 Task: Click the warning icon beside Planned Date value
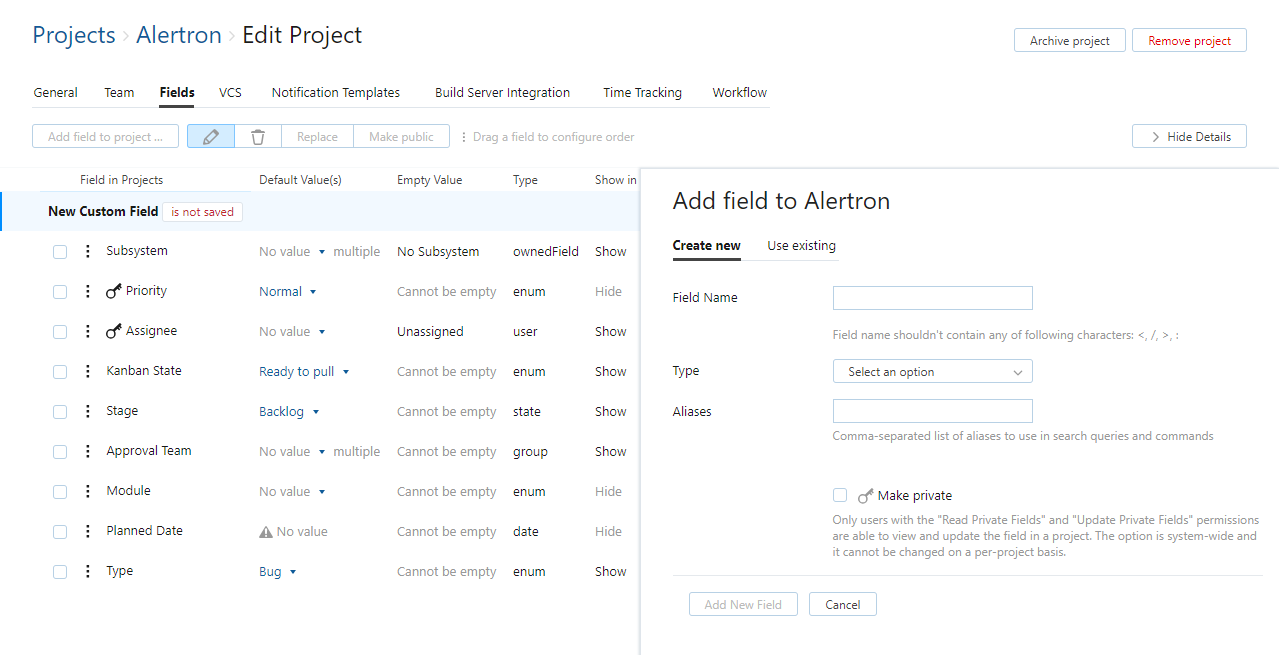tap(265, 531)
